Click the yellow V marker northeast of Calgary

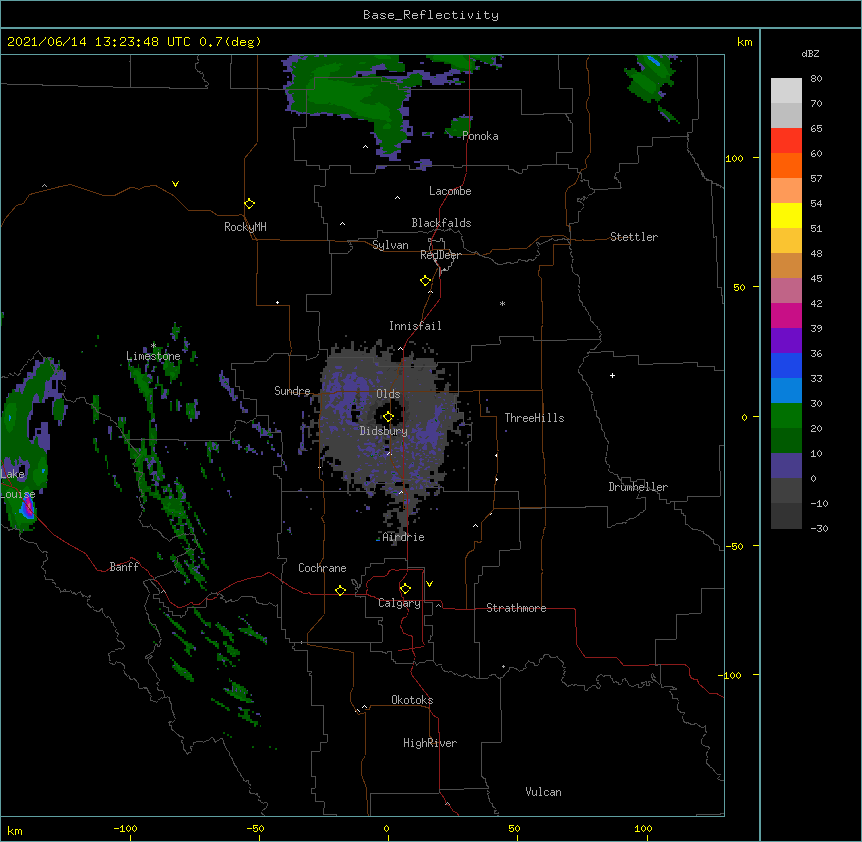(429, 584)
